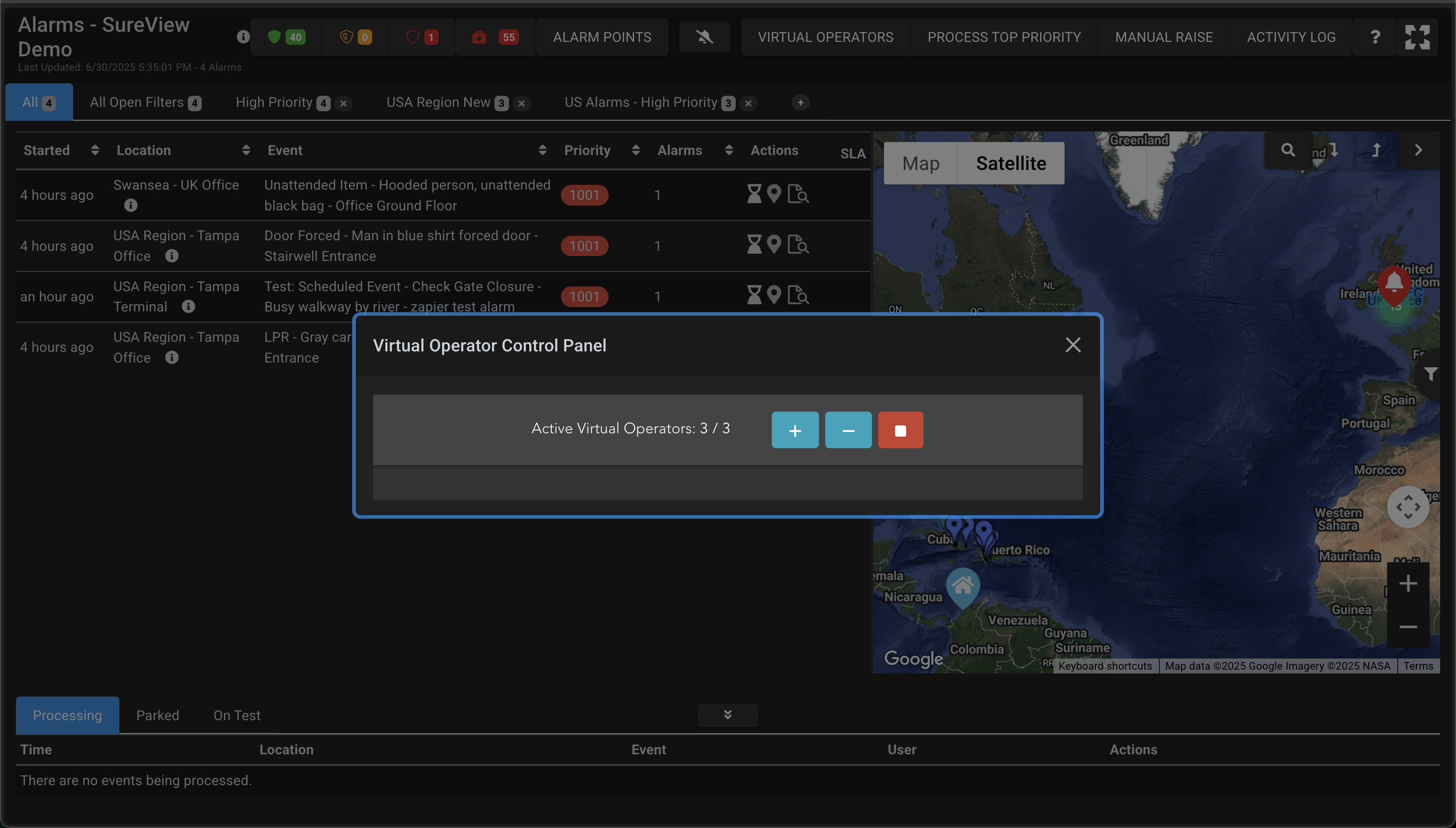
Task: Click map down arrow sort icon
Action: click(x=1334, y=150)
